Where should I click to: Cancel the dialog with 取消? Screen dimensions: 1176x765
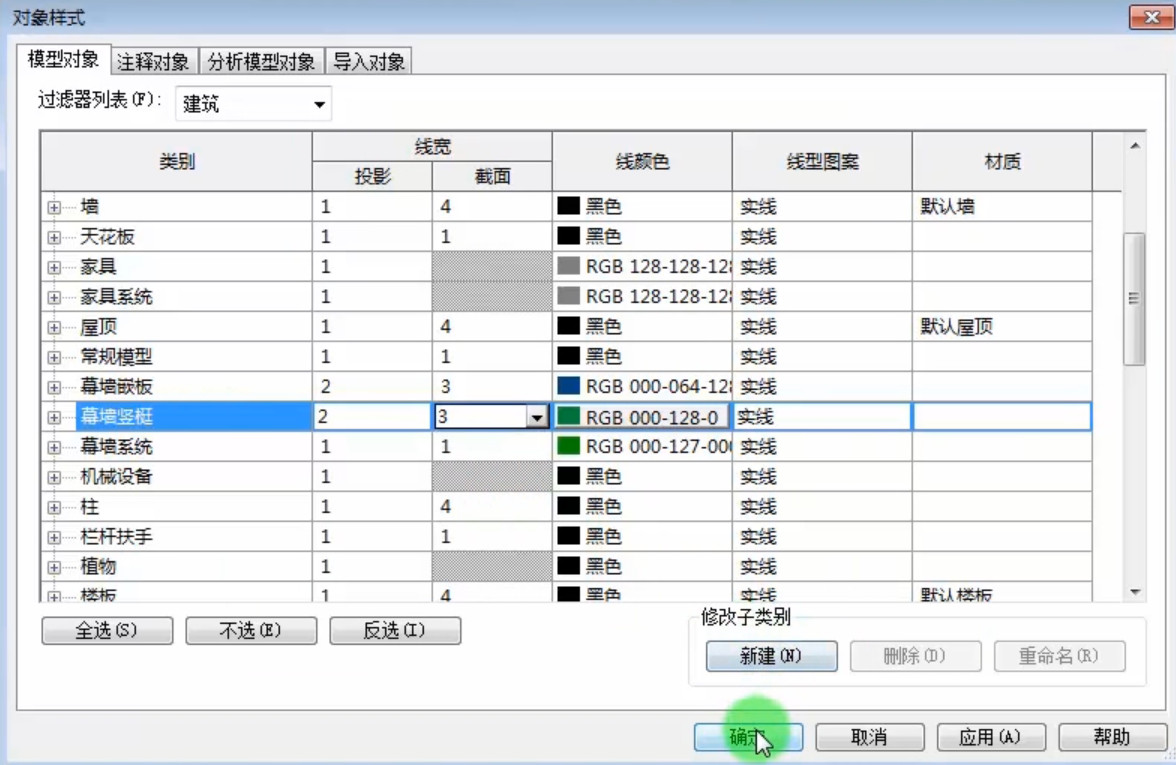870,737
